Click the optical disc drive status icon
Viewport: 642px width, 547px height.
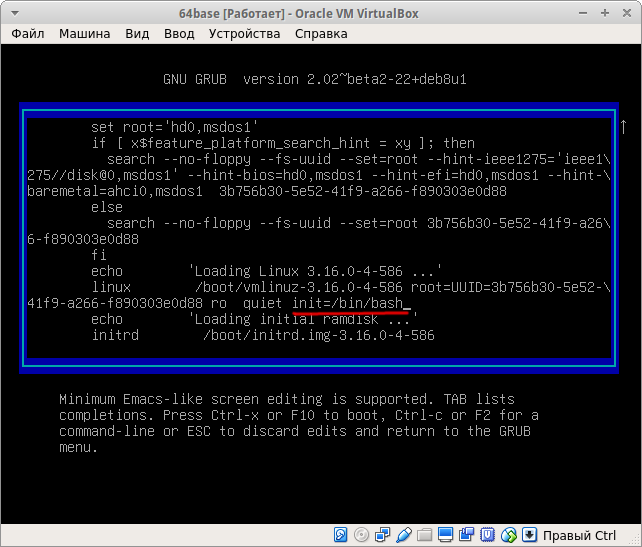[361, 535]
